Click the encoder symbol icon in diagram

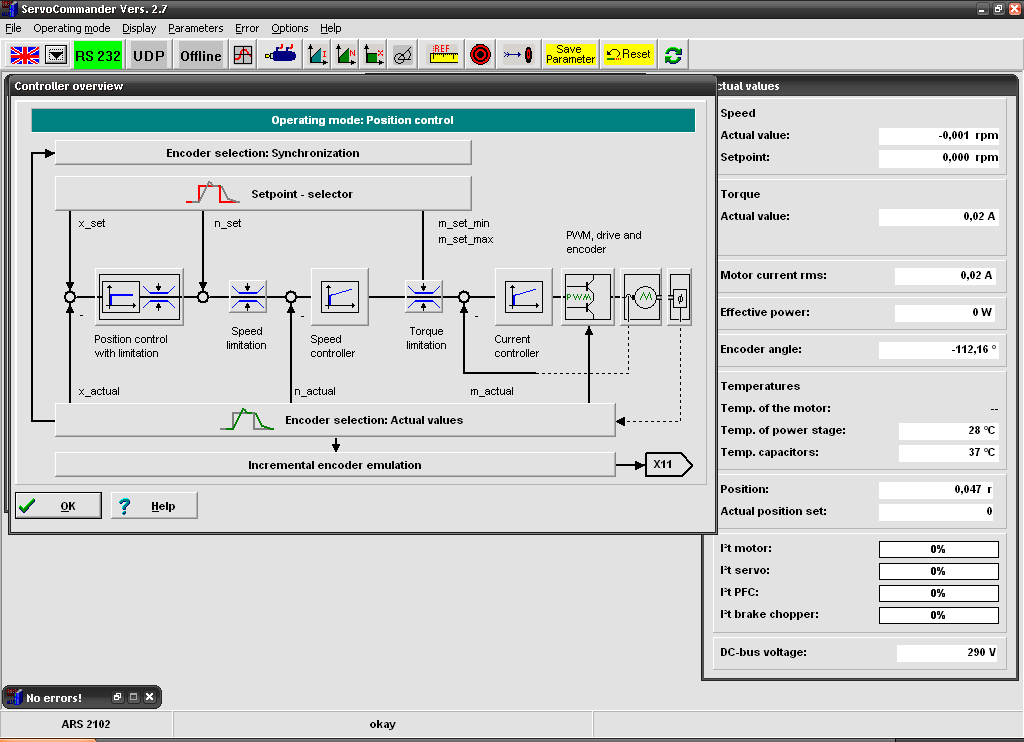[680, 297]
